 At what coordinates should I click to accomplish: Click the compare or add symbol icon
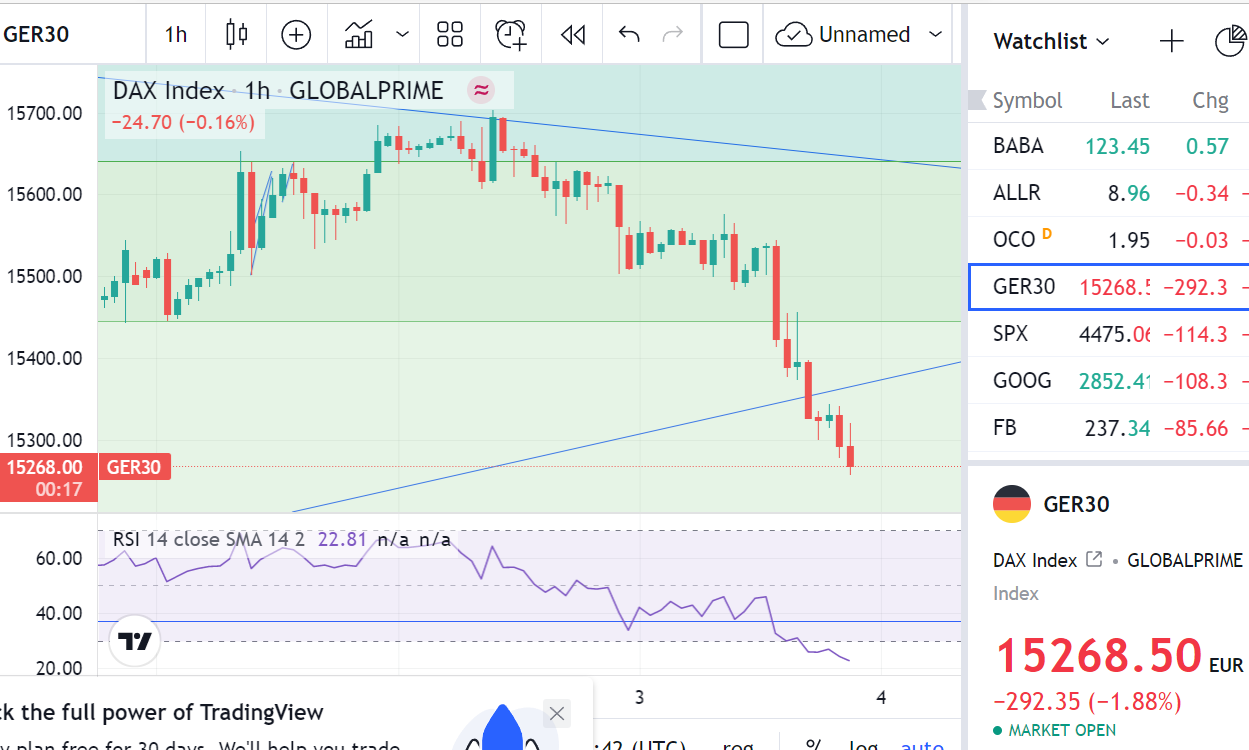point(296,35)
